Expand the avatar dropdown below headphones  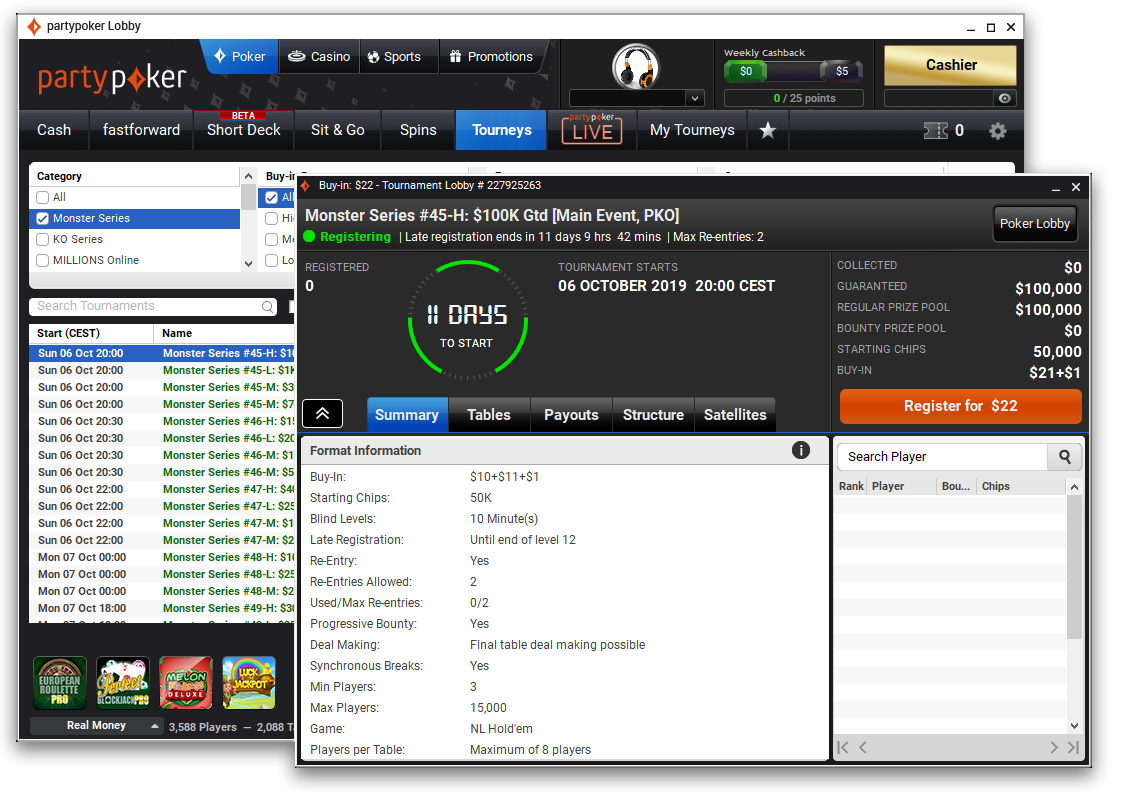click(695, 98)
